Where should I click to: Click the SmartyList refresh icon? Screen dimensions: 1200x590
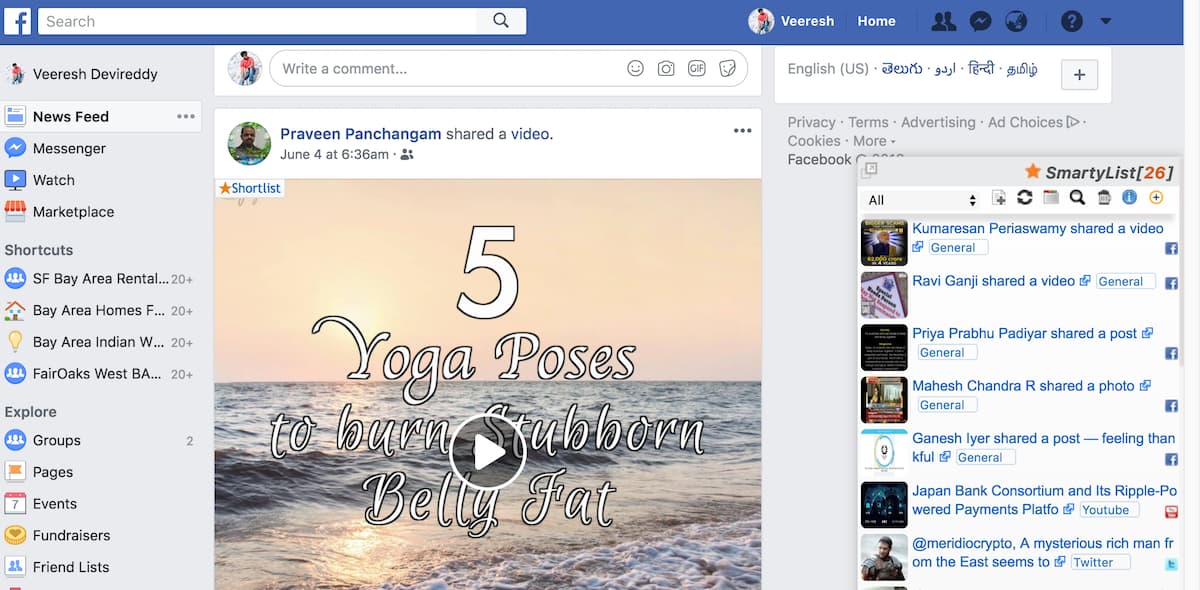[1025, 198]
